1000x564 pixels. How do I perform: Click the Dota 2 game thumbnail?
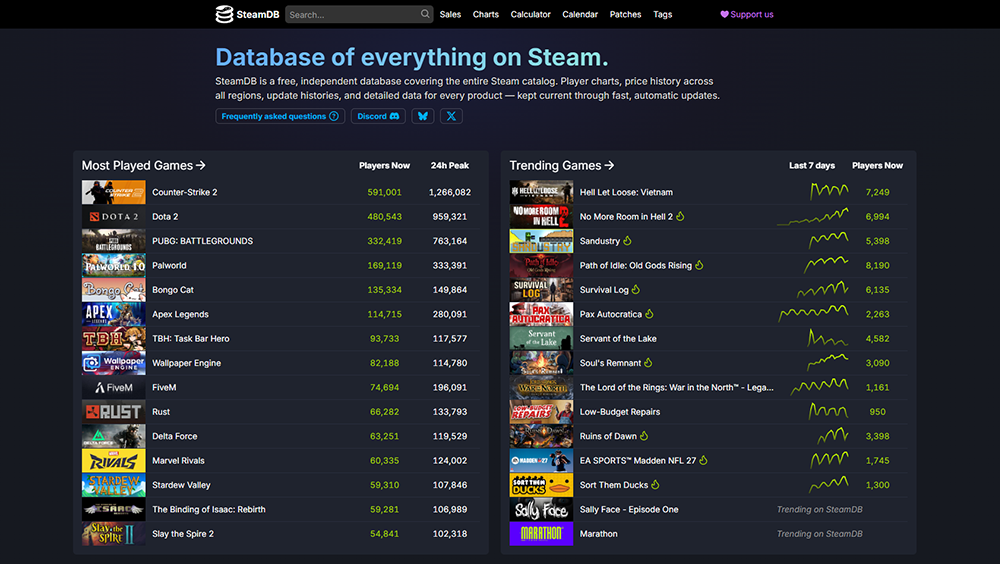114,216
